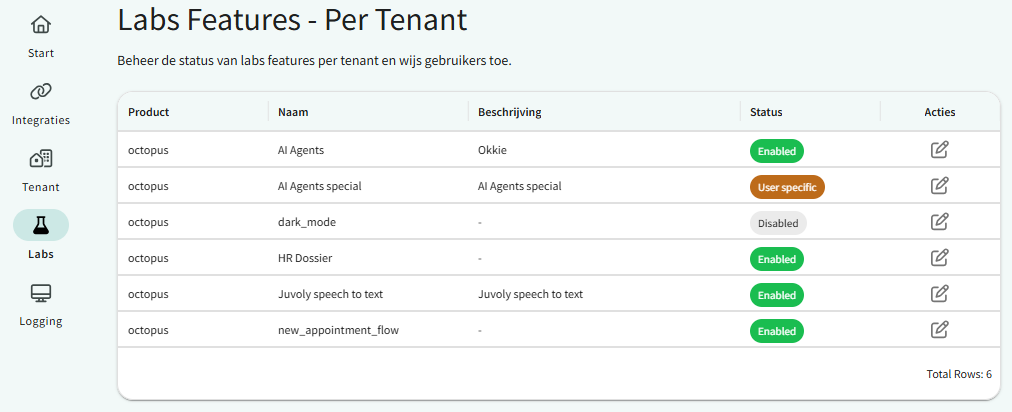Click the Enabled badge for AI Agents
The height and width of the screenshot is (412, 1012).
pos(777,151)
